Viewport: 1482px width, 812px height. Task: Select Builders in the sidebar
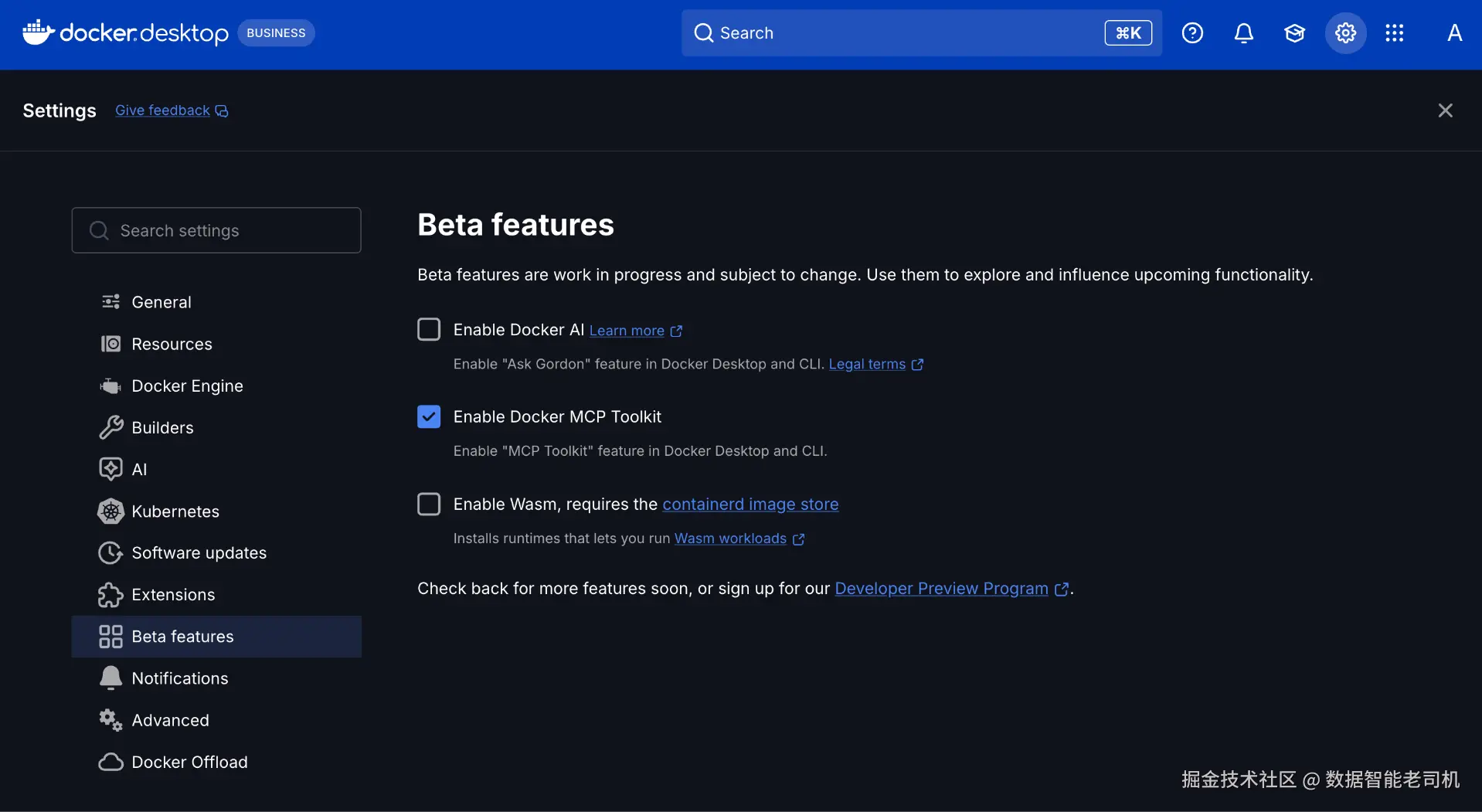pos(216,427)
